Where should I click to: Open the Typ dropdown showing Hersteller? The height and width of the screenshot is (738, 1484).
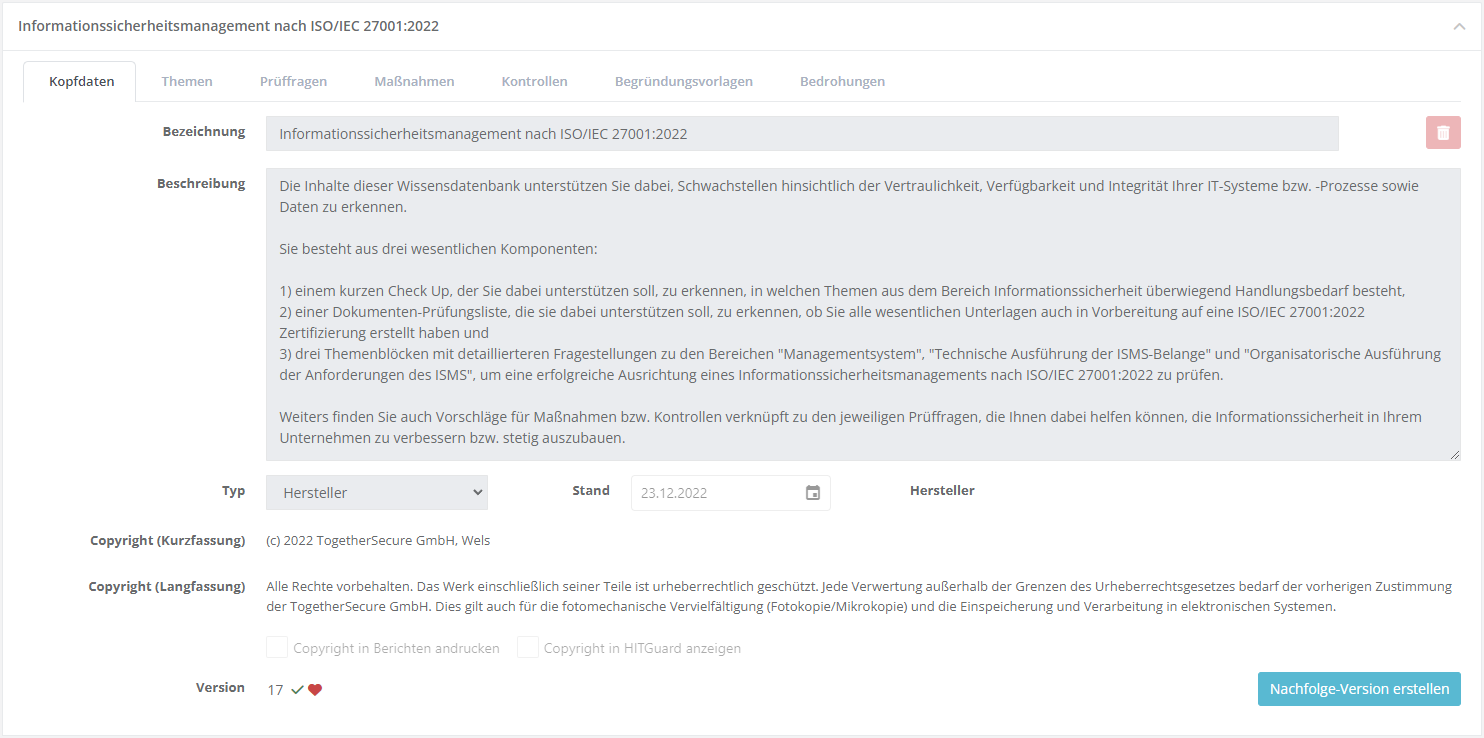[x=376, y=493]
